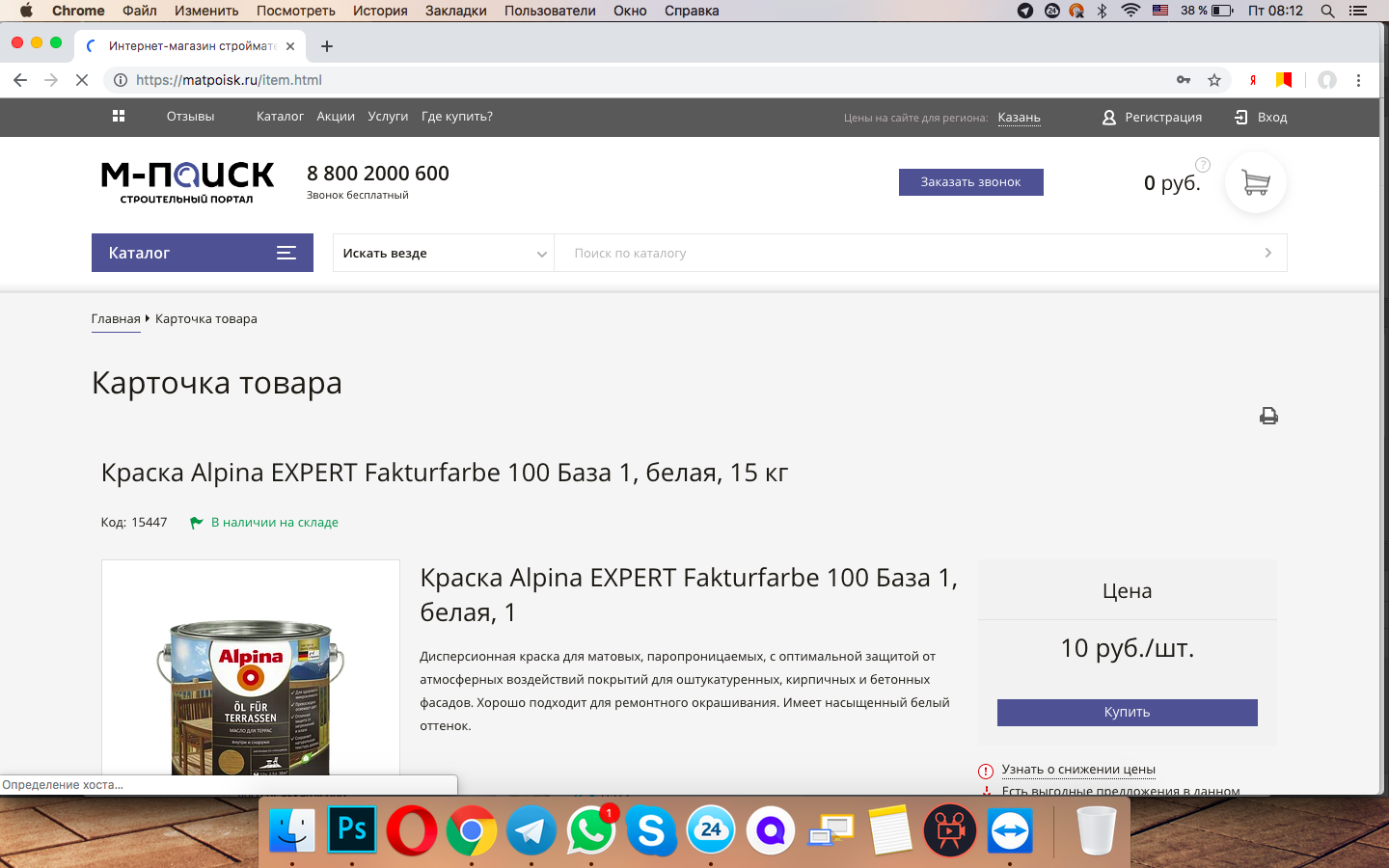The height and width of the screenshot is (868, 1389).
Task: Open Telegram from the Dock
Action: 531,830
